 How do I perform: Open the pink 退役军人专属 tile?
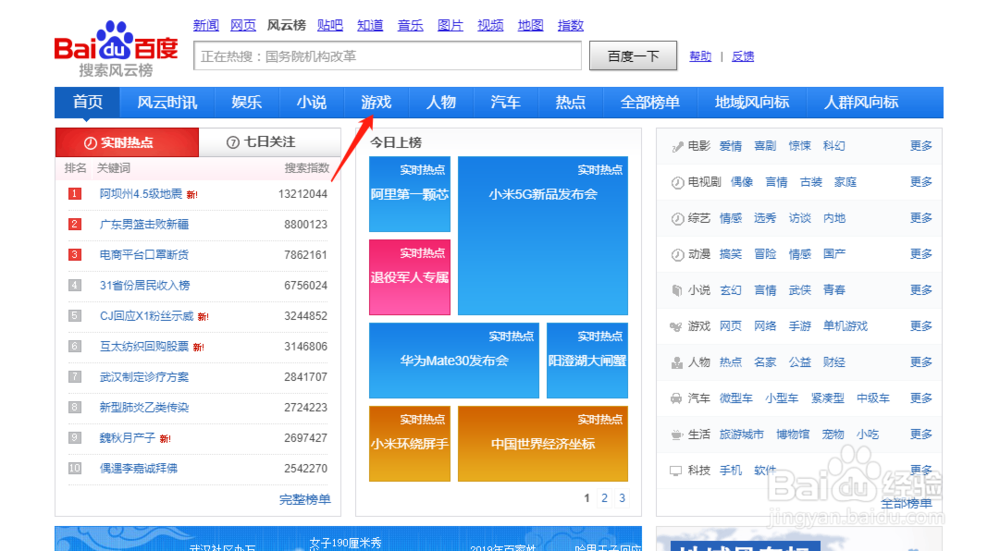click(x=409, y=277)
